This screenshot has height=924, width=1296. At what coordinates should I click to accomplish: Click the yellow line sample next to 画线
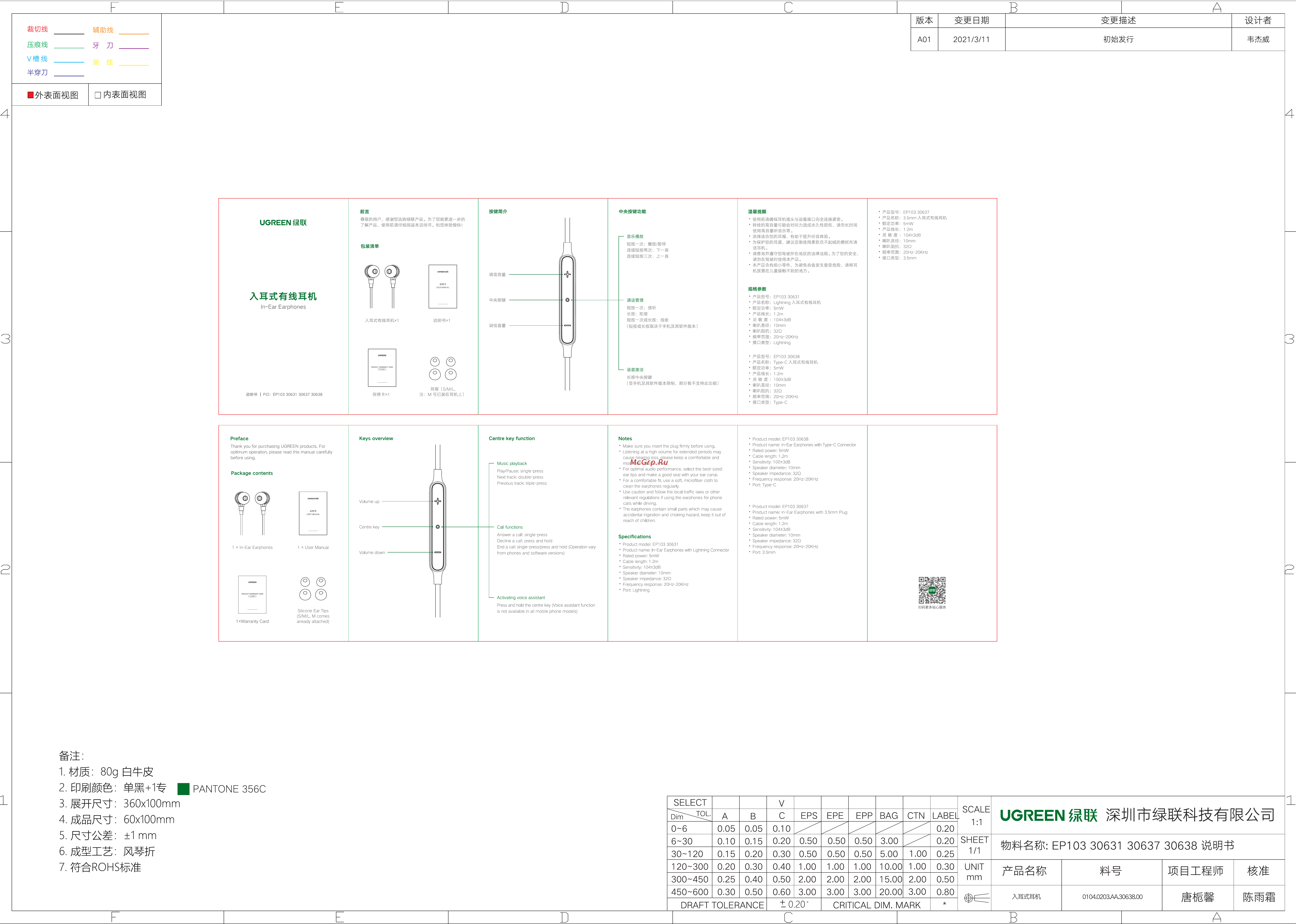(134, 65)
